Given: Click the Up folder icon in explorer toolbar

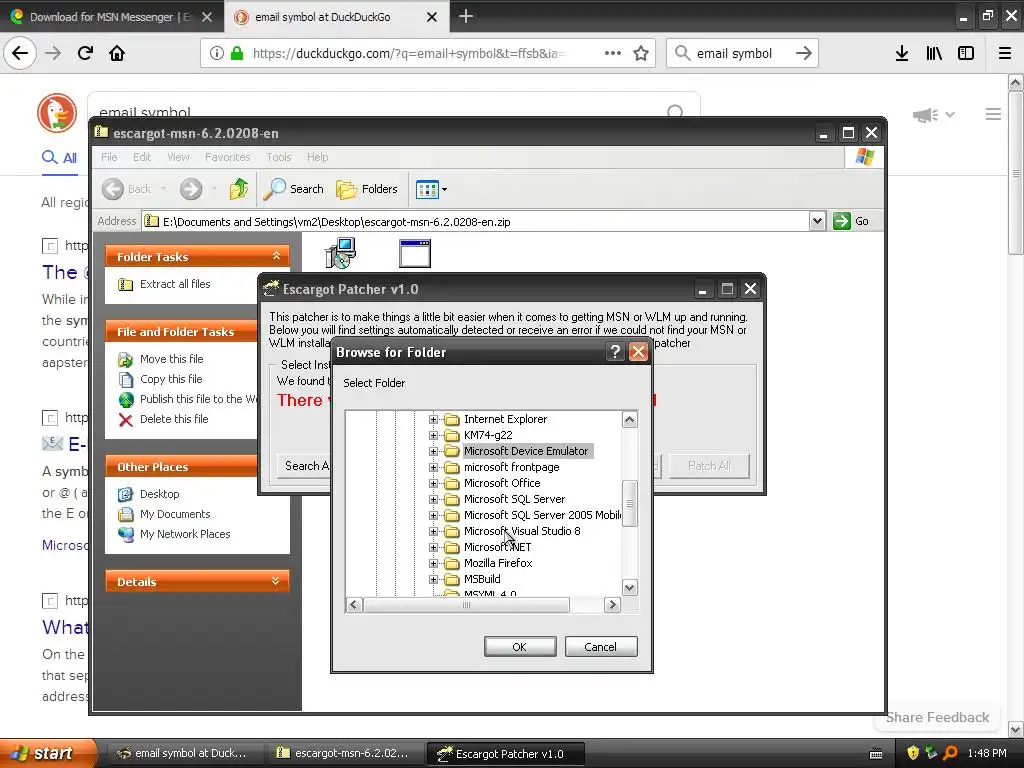Looking at the screenshot, I should (239, 189).
